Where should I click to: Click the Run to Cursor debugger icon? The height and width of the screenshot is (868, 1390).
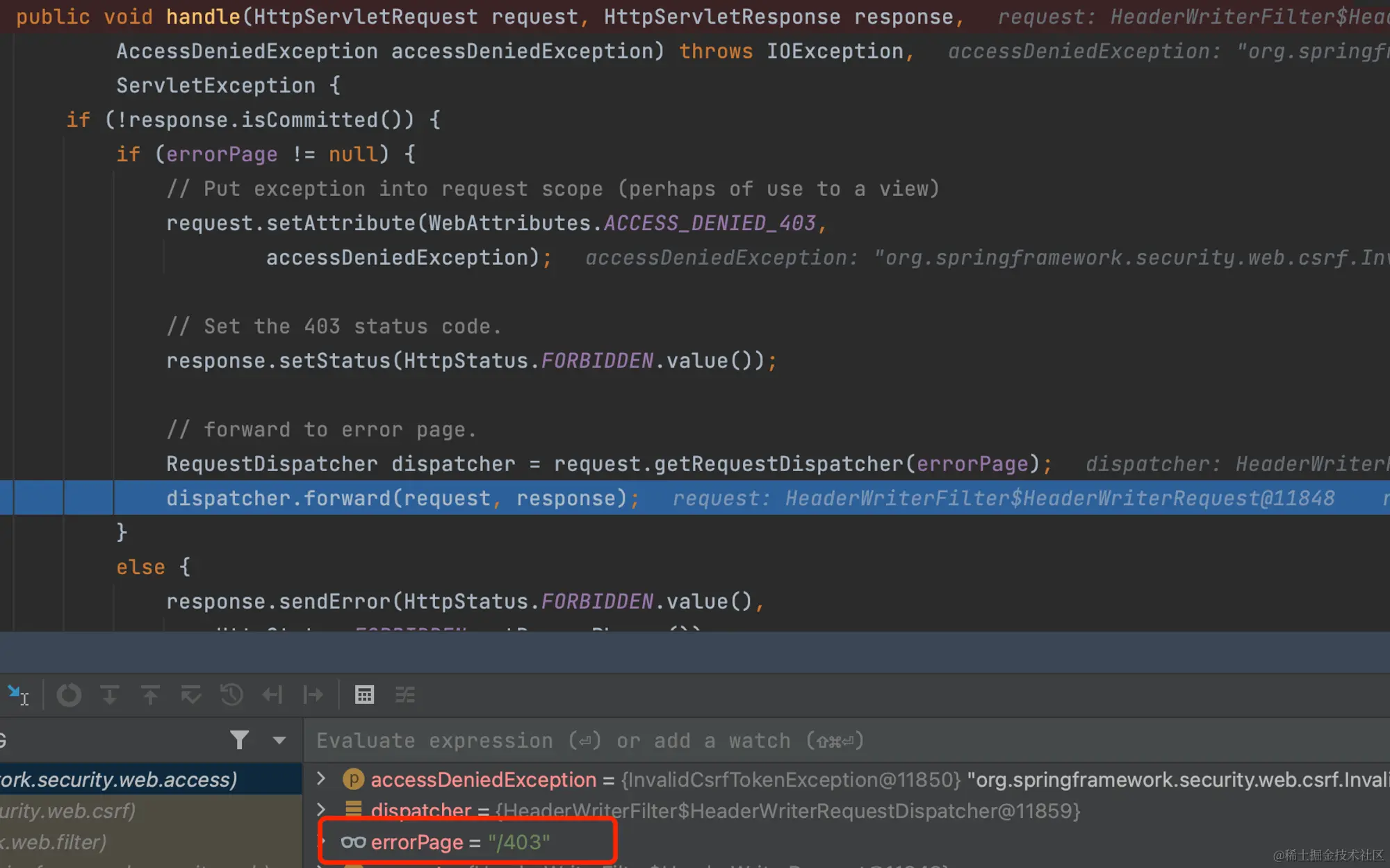point(18,694)
